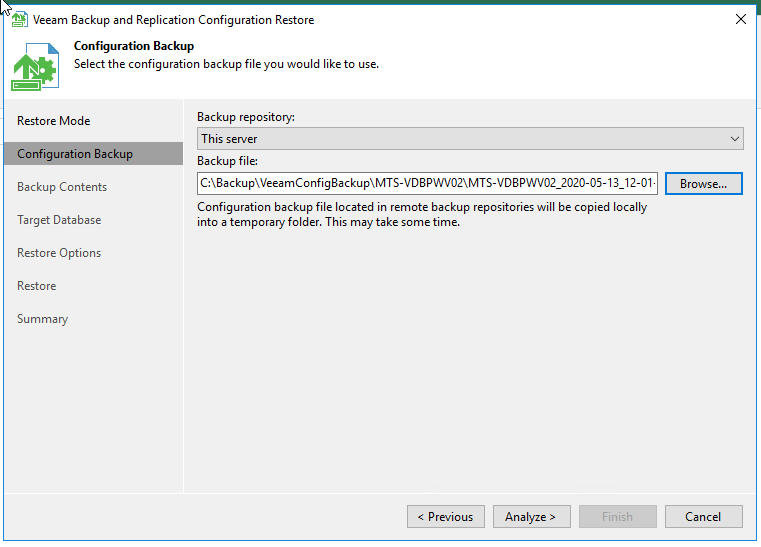This screenshot has width=761, height=547.
Task: Click the Analyze > button
Action: point(531,517)
